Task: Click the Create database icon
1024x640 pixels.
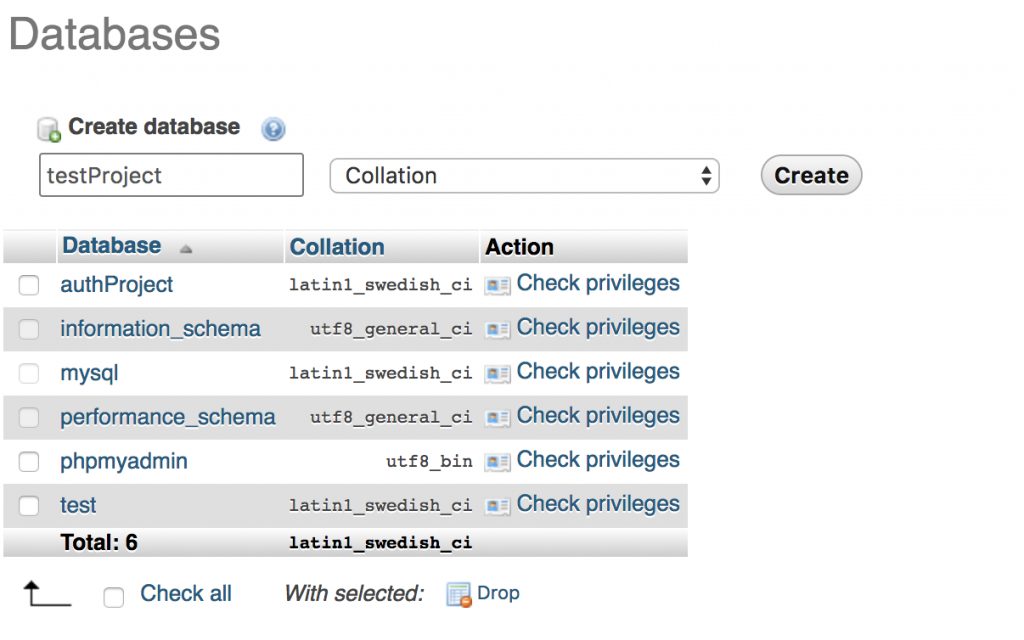Action: pyautogui.click(x=47, y=128)
